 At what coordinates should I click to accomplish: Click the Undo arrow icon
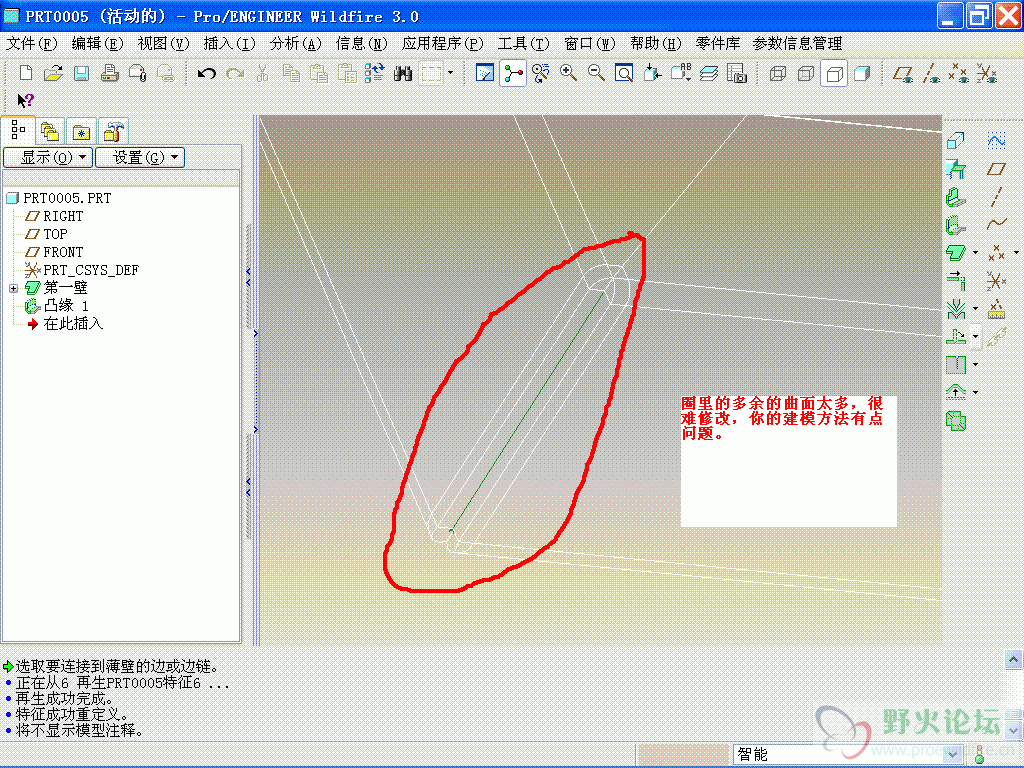click(206, 73)
